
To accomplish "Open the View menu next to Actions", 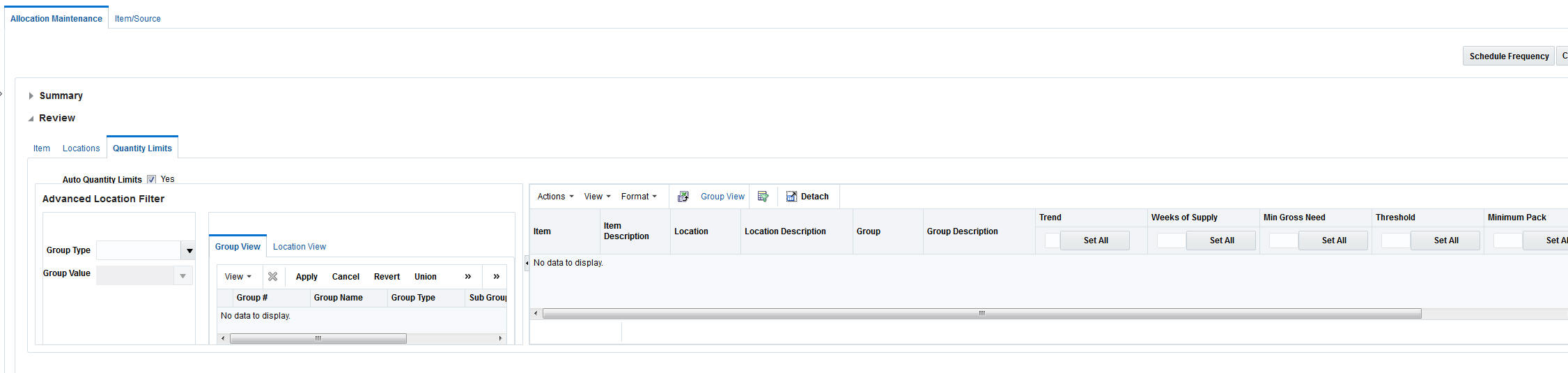I will pyautogui.click(x=597, y=197).
